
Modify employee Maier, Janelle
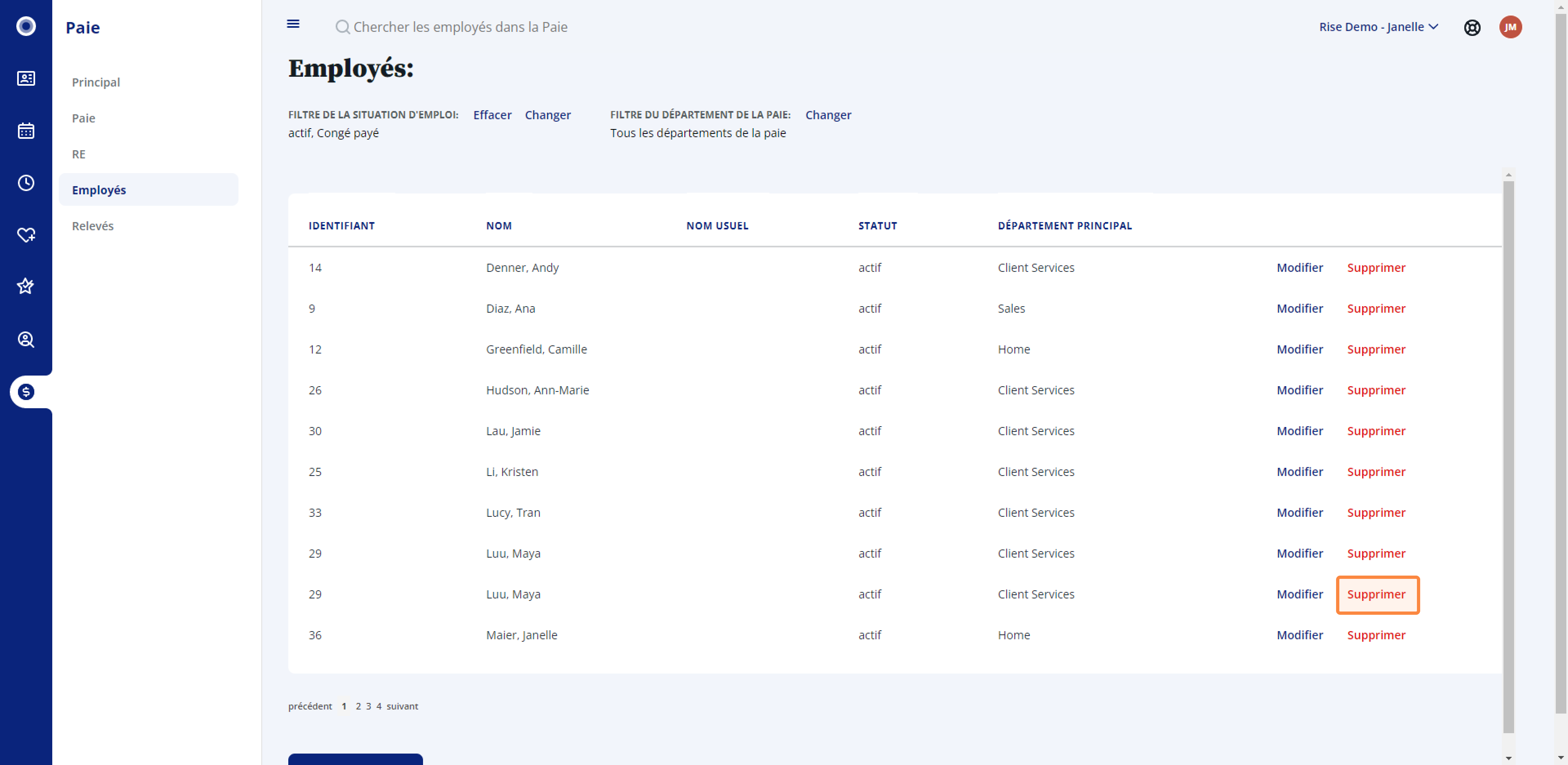coord(1300,635)
